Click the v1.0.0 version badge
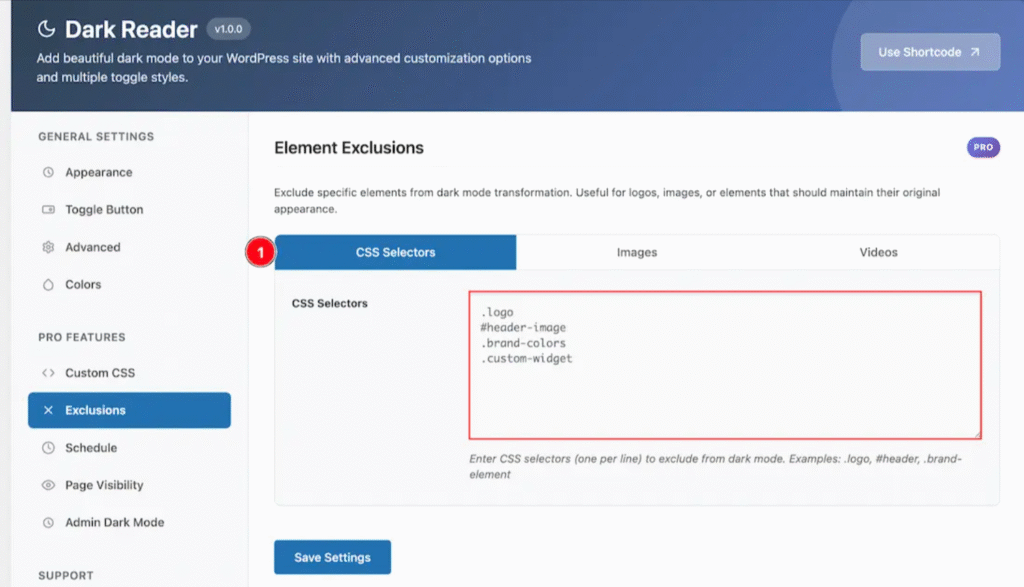The width and height of the screenshot is (1024, 587). point(229,29)
